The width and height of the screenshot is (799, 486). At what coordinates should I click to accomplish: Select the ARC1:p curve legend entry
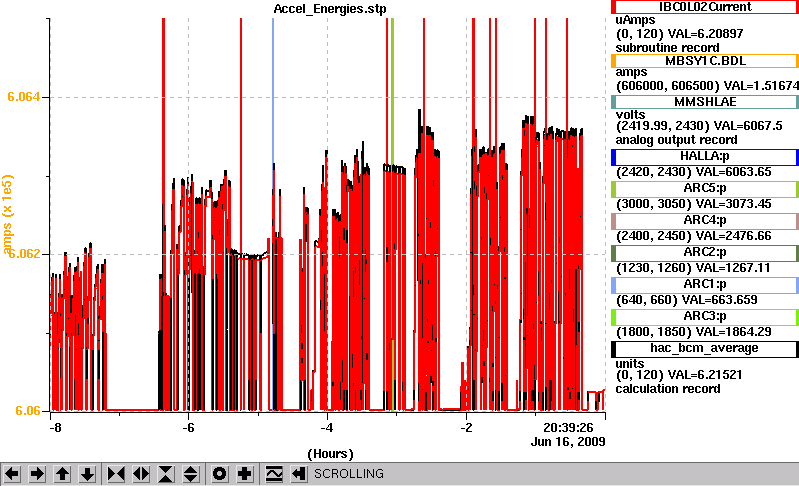click(x=705, y=285)
